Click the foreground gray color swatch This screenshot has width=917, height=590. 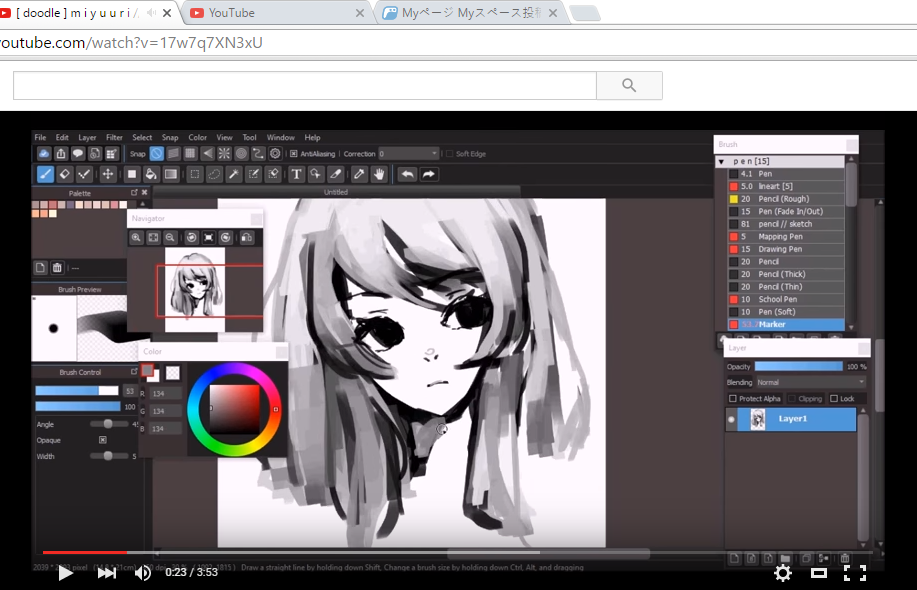click(x=147, y=370)
